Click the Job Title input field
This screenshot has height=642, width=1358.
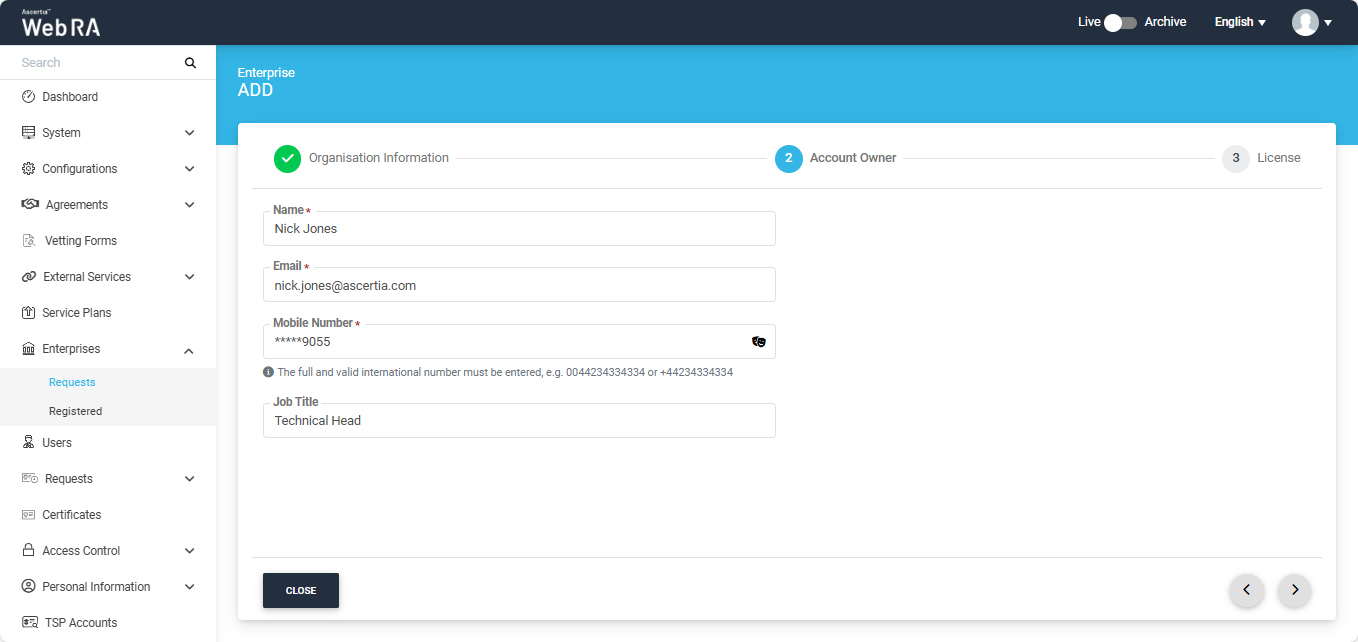(x=519, y=421)
